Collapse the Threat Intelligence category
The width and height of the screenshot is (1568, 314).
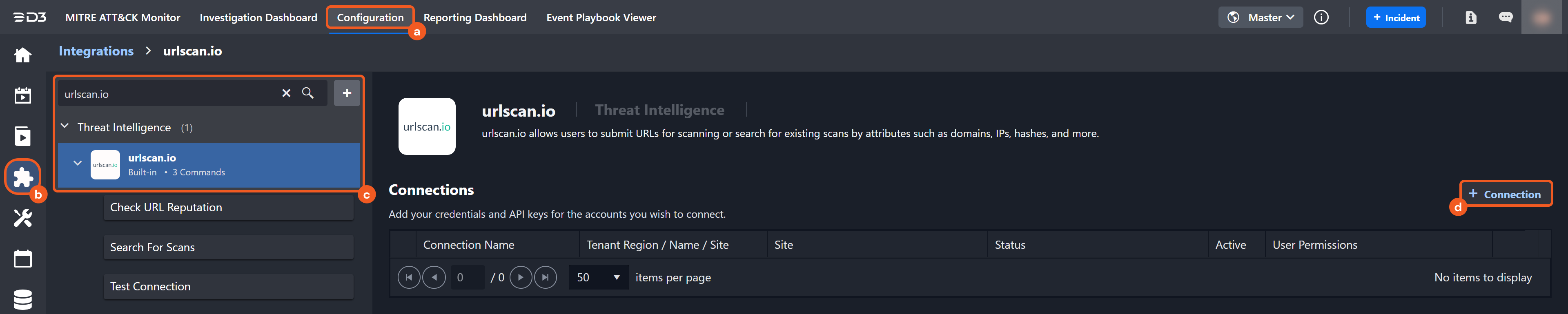(65, 127)
